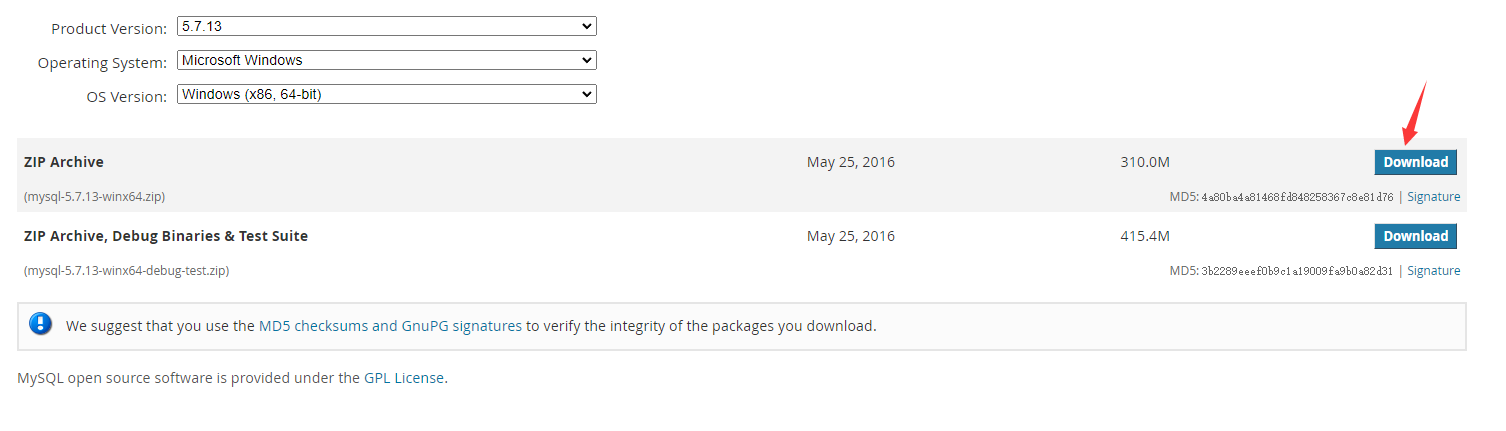The height and width of the screenshot is (431, 1506).
Task: Click the "OS Version:" label
Action: click(126, 97)
